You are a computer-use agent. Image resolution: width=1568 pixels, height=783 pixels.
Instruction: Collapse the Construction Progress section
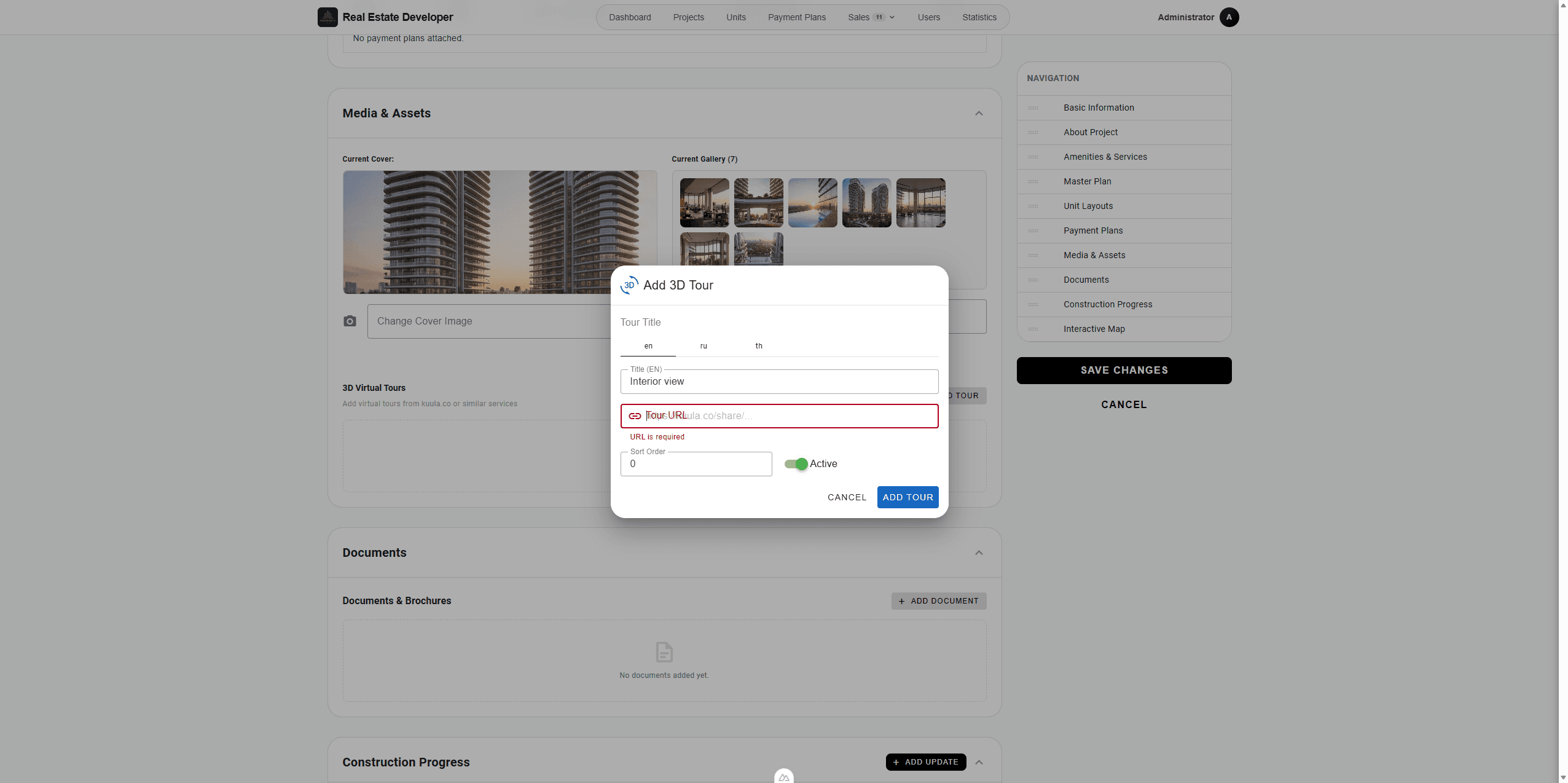pyautogui.click(x=979, y=763)
